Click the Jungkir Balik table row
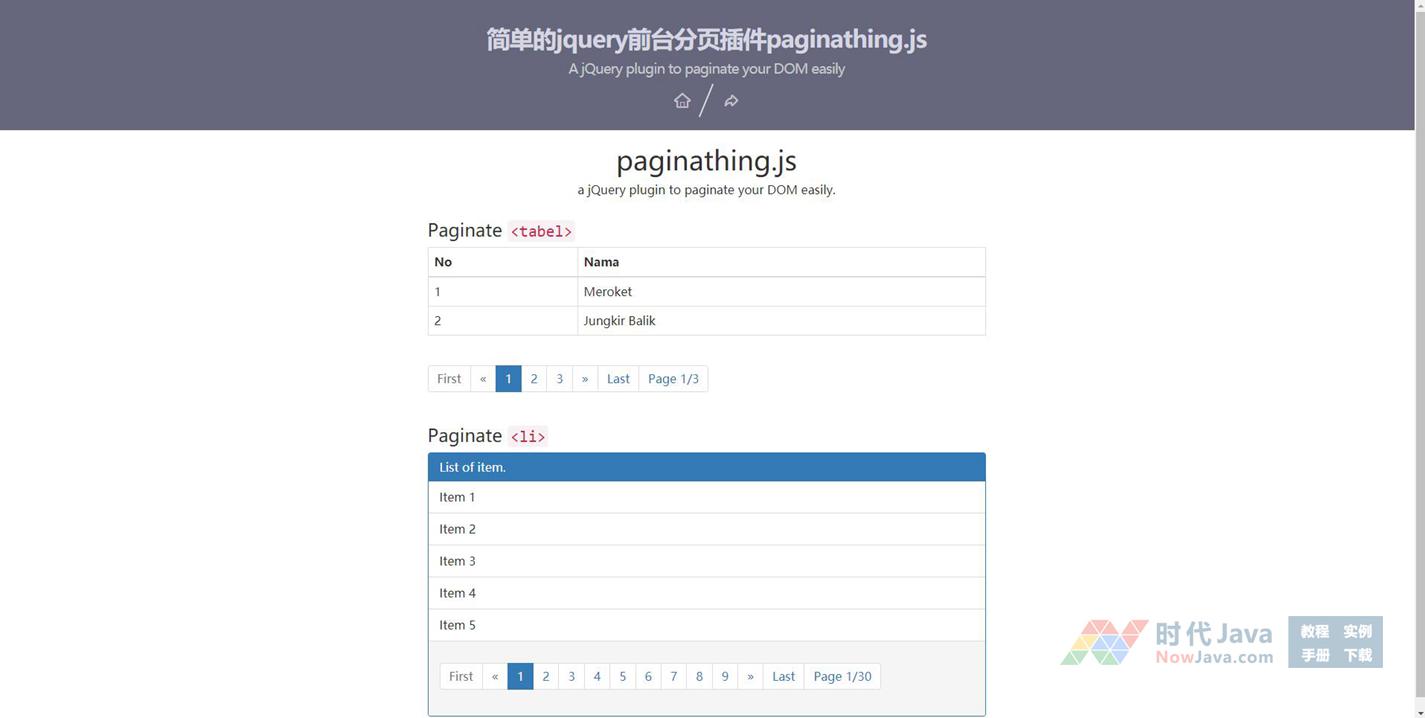This screenshot has height=718, width=1425. [x=706, y=321]
